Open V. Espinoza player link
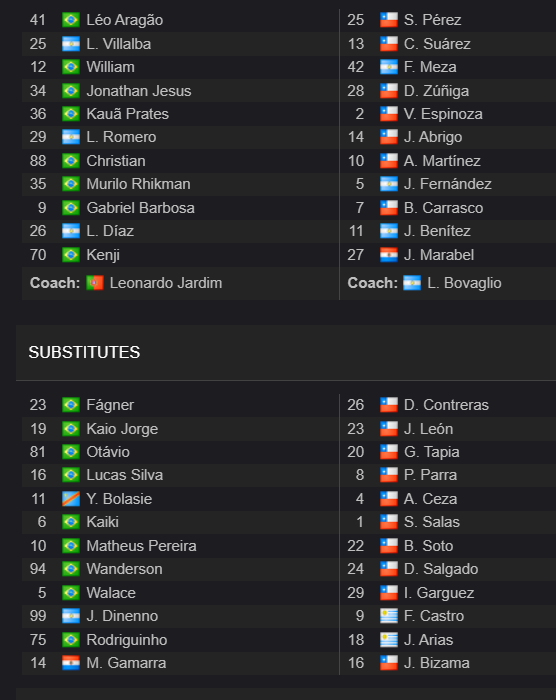This screenshot has height=700, width=556. tap(443, 114)
